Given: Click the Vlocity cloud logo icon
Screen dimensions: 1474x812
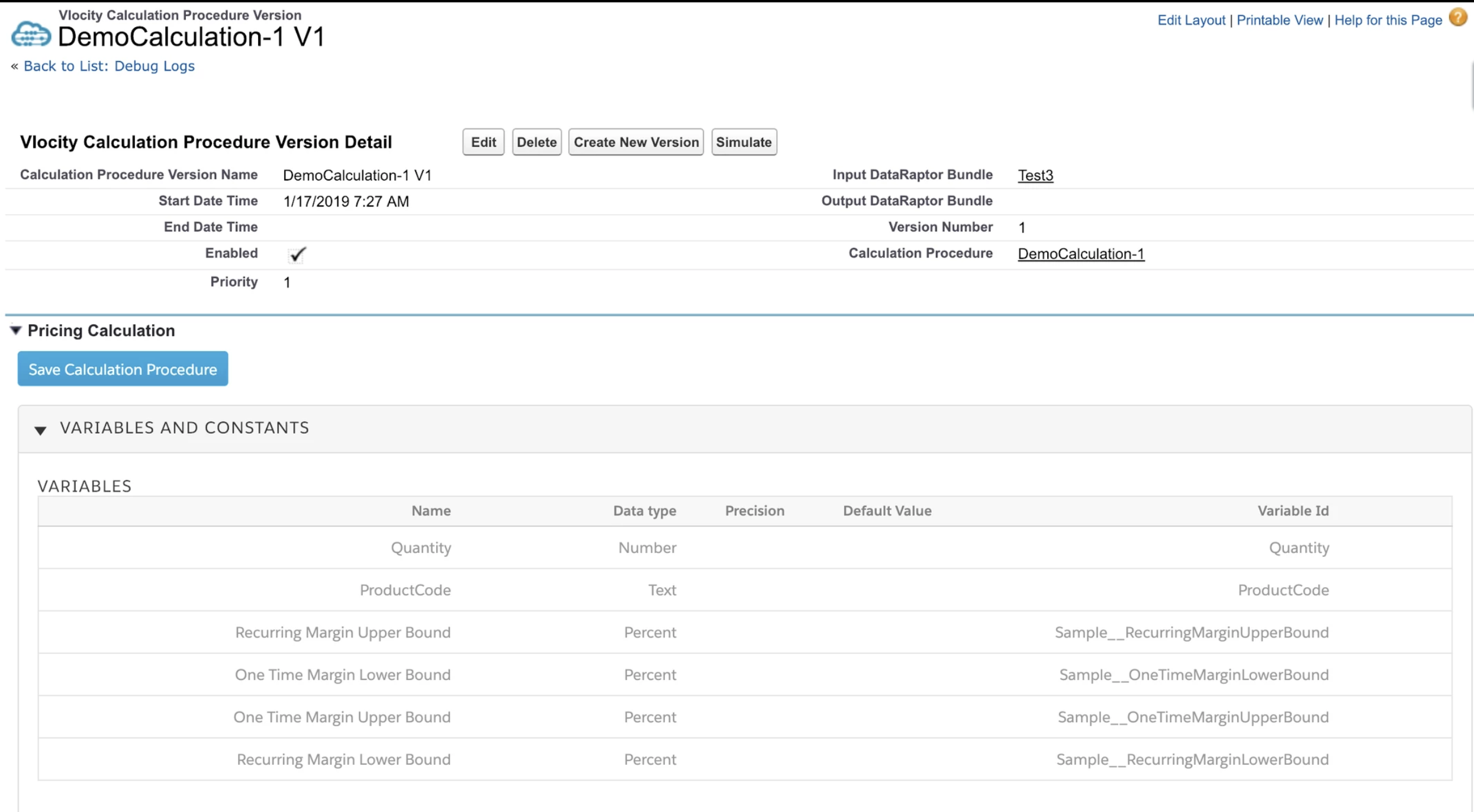Looking at the screenshot, I should coord(31,33).
